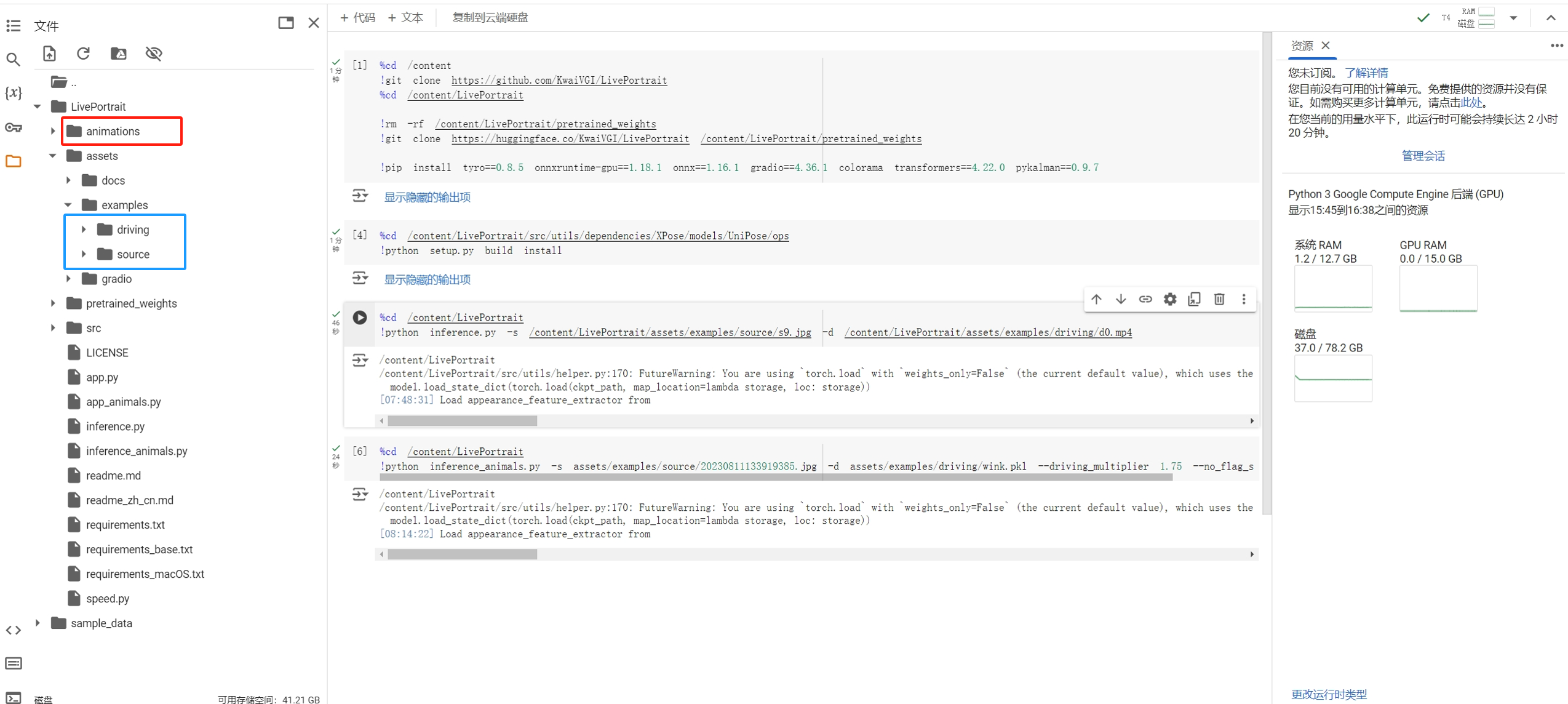Expand the animations folder

pos(53,131)
